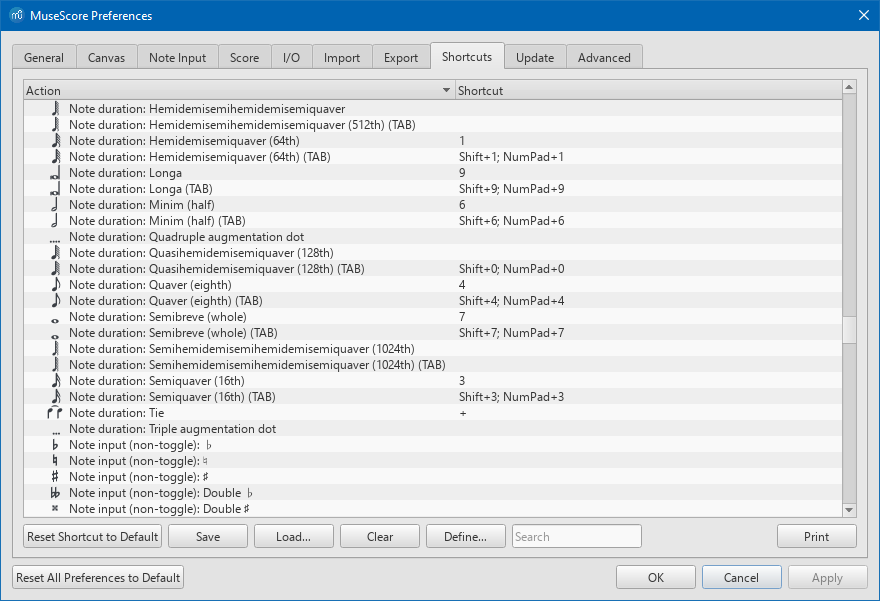Select 'Quasihemidemisemiquaver (128th) (TAB)' row text

click(x=217, y=269)
